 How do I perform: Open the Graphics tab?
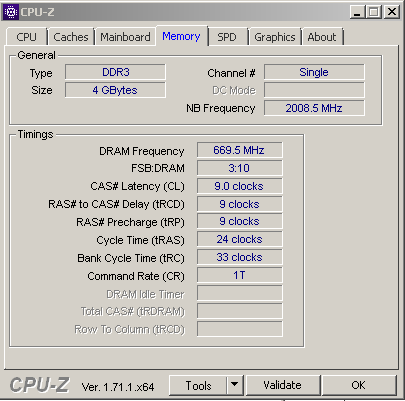(275, 37)
